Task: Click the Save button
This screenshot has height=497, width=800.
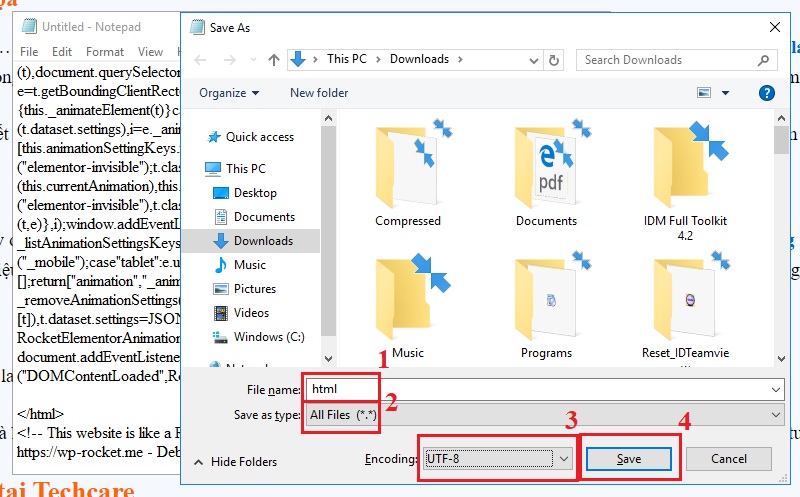Action: point(629,459)
